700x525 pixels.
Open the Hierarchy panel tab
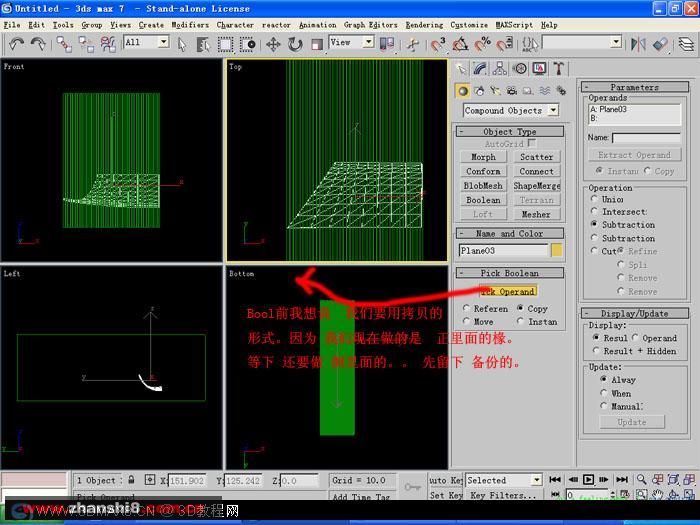coord(500,68)
